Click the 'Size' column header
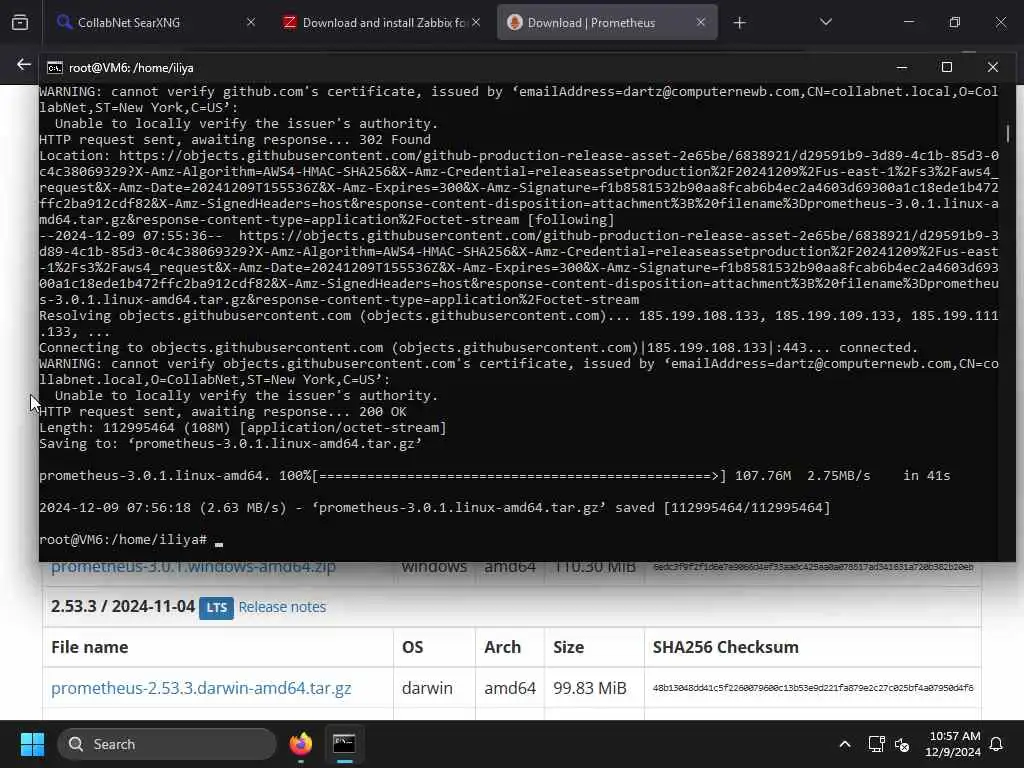The height and width of the screenshot is (768, 1024). click(568, 647)
